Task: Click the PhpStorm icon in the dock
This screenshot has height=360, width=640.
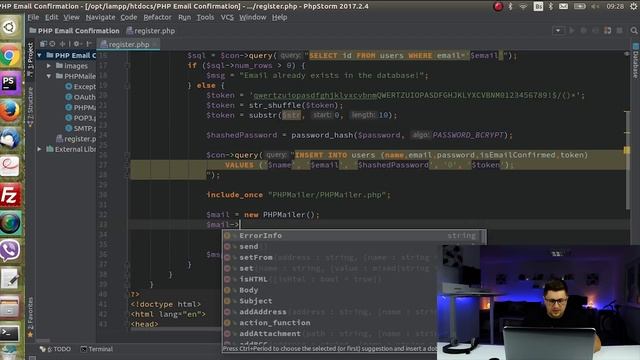Action: pyautogui.click(x=10, y=83)
